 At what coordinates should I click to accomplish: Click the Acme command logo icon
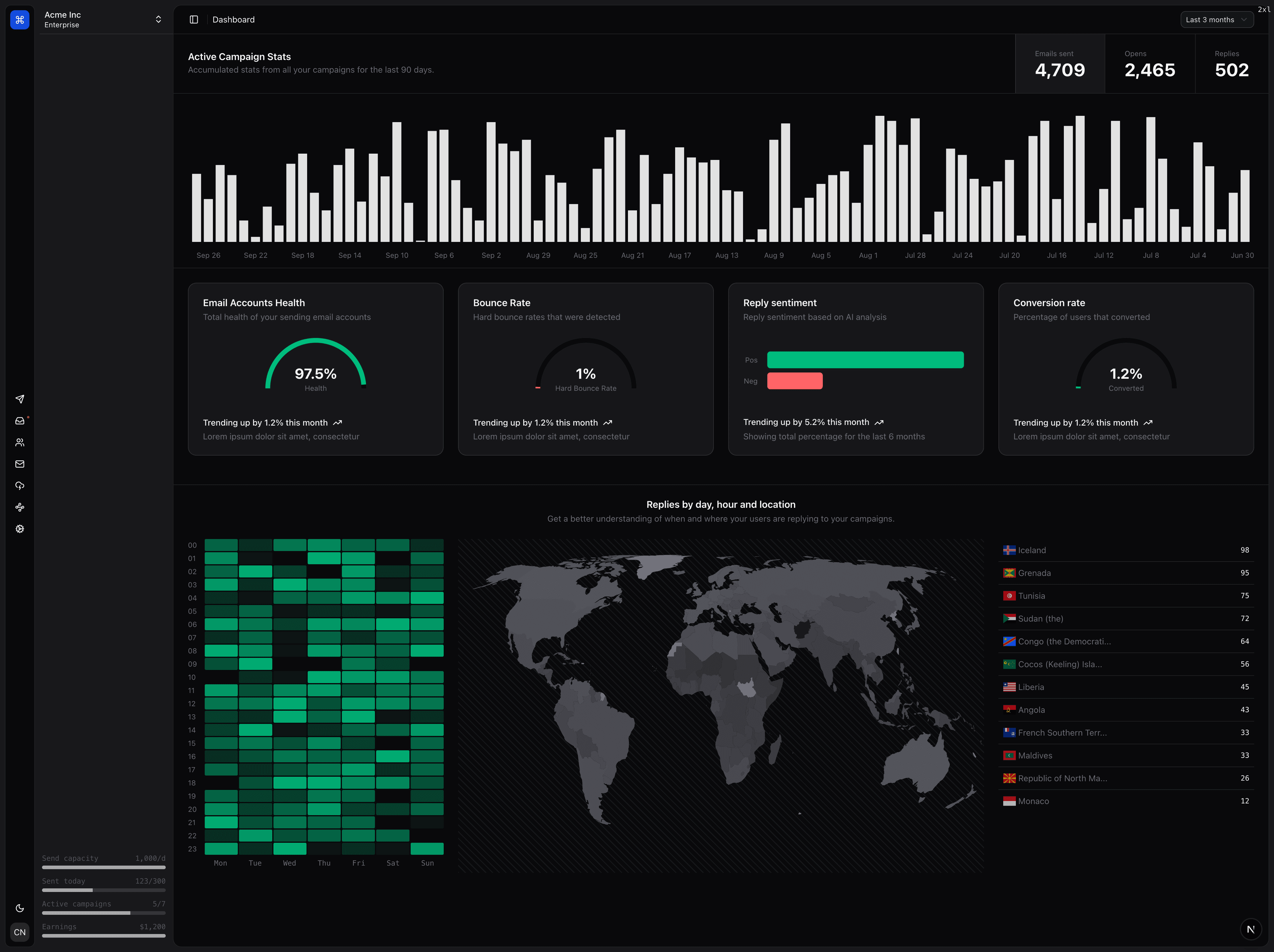20,20
